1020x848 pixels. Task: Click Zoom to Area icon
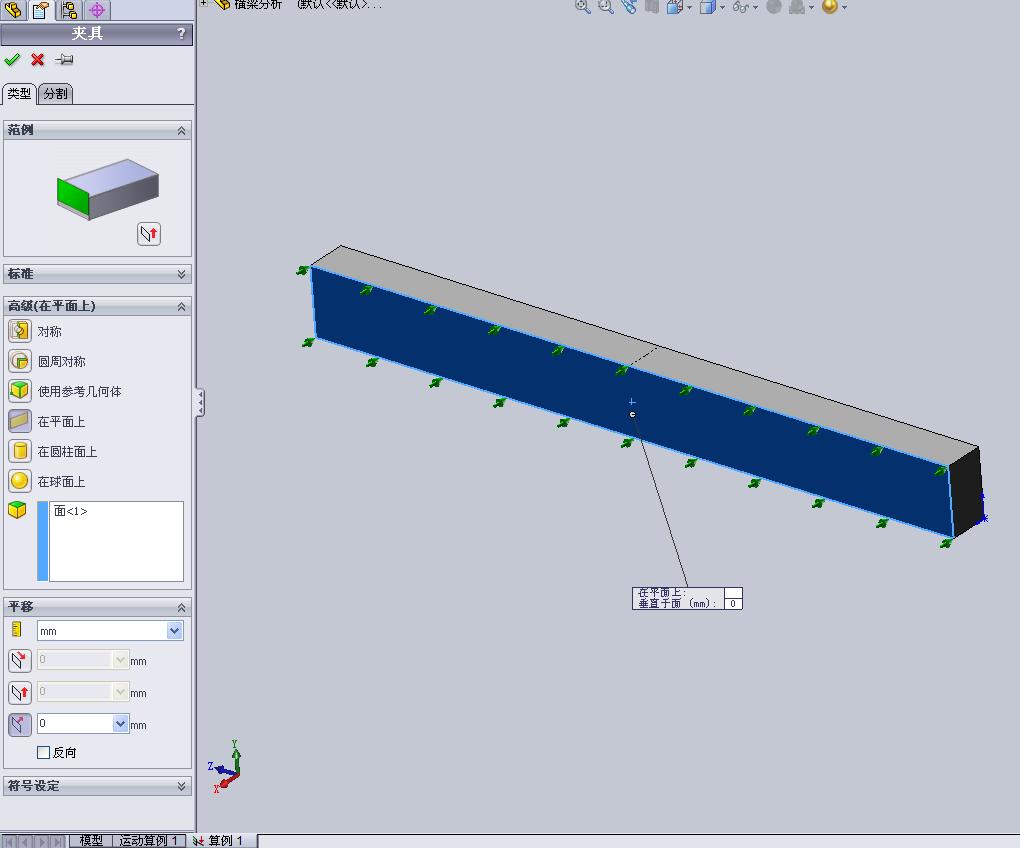click(x=606, y=7)
